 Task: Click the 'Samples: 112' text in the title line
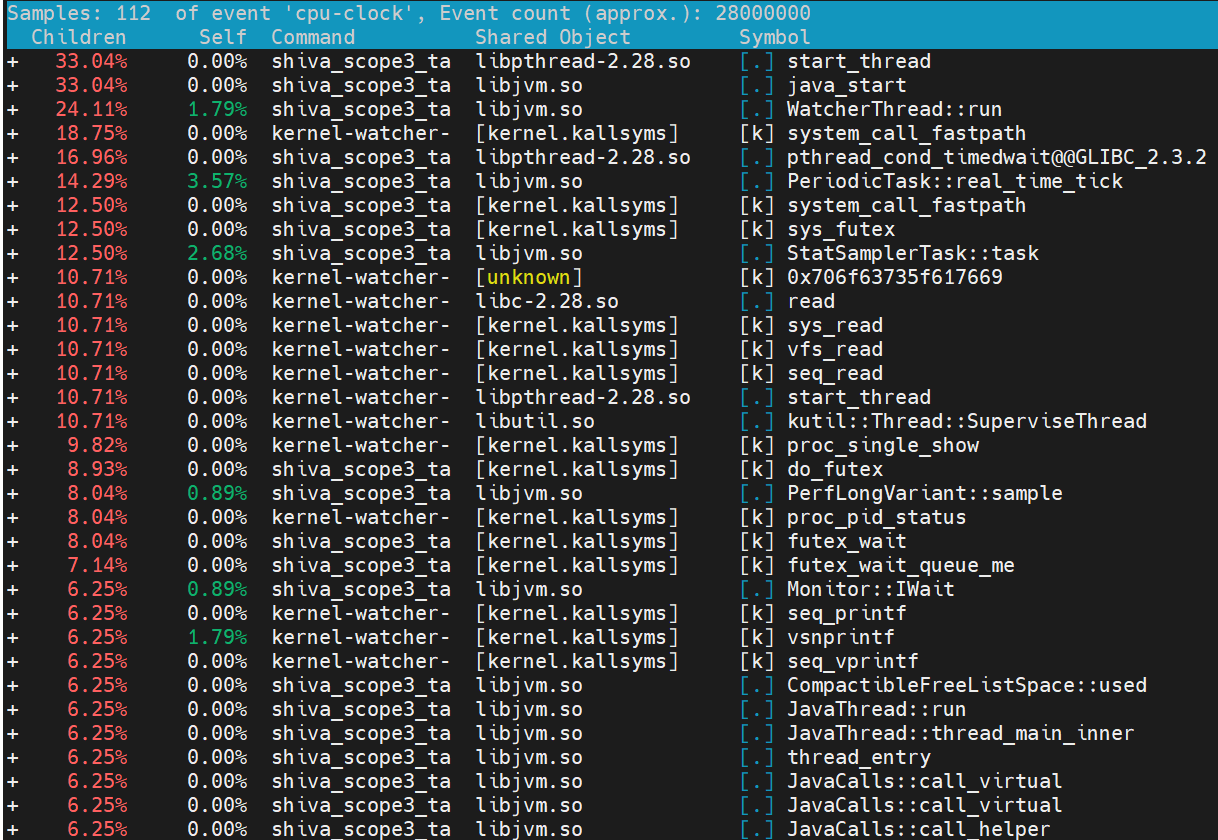click(79, 13)
